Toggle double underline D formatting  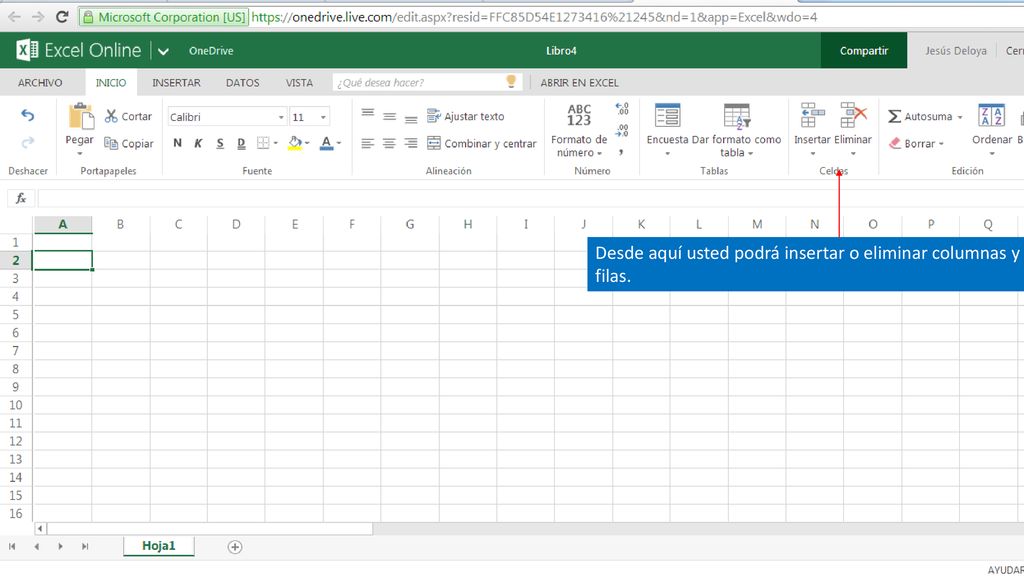coord(241,143)
